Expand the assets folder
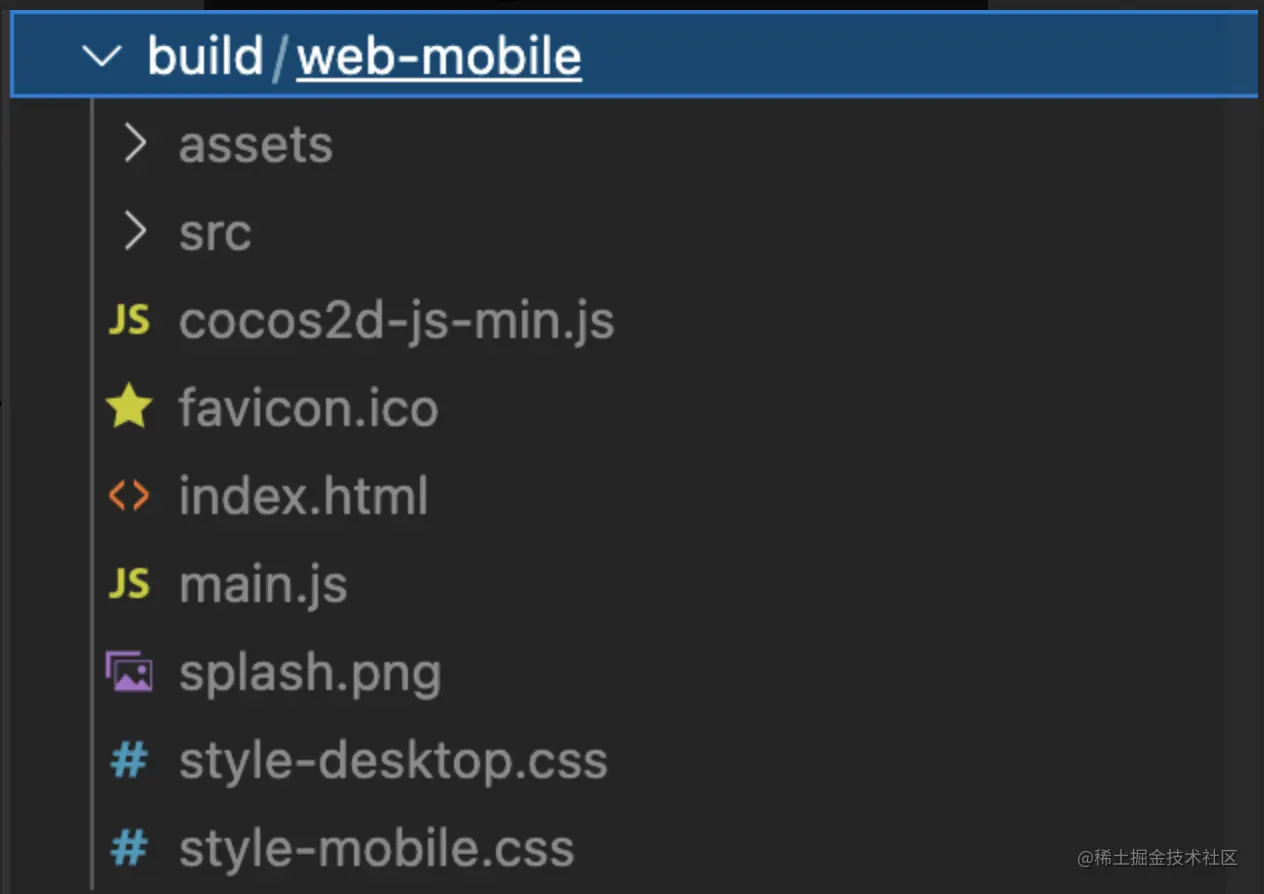Viewport: 1264px width, 894px height. point(255,143)
